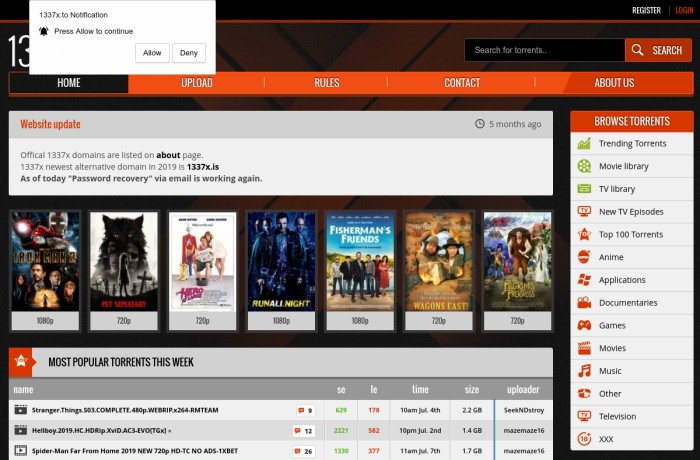Screen dimensions: 700x460
Task: Click the Website update heading
Action: coord(50,124)
